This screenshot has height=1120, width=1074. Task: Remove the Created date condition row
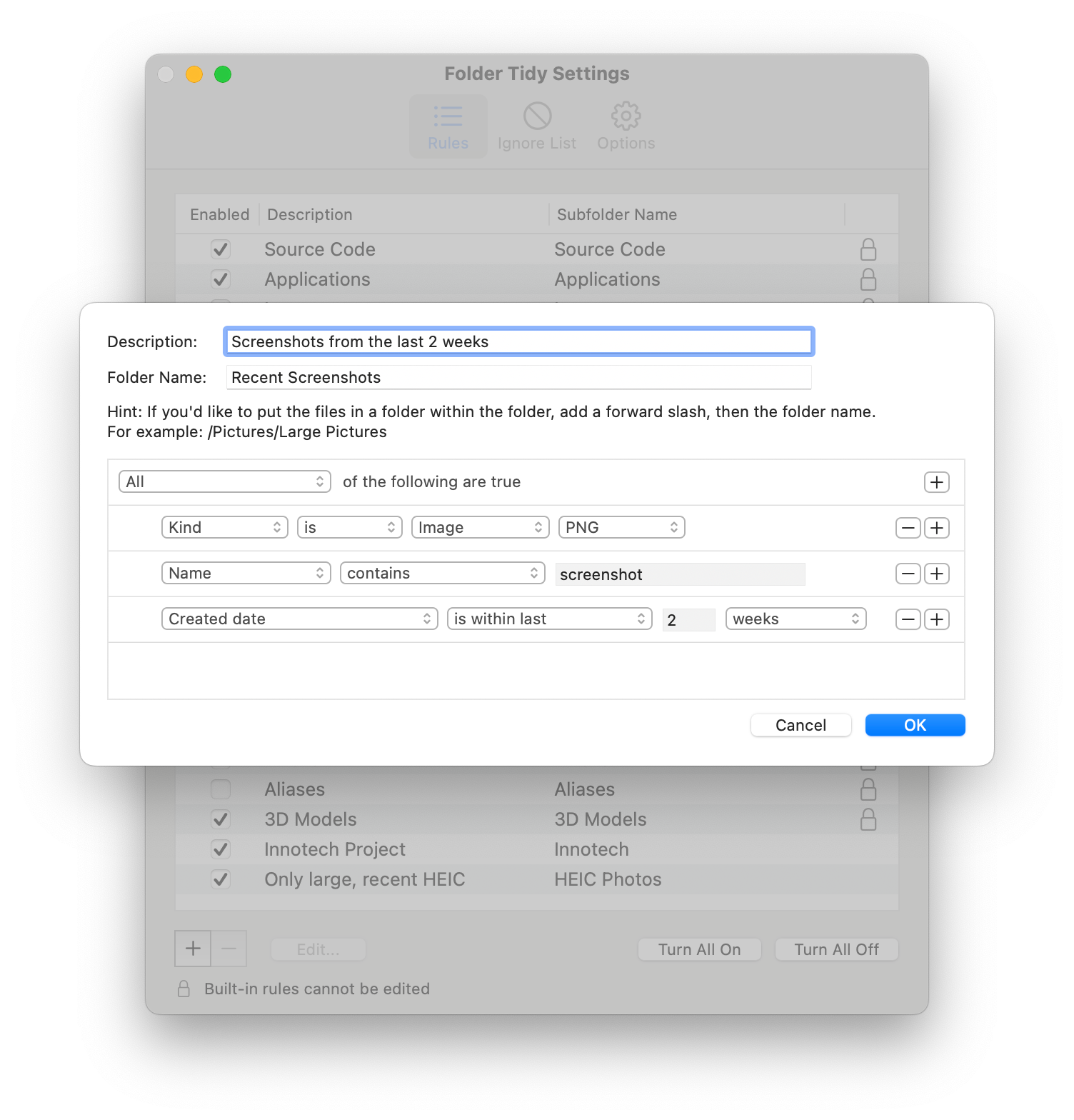pyautogui.click(x=908, y=619)
